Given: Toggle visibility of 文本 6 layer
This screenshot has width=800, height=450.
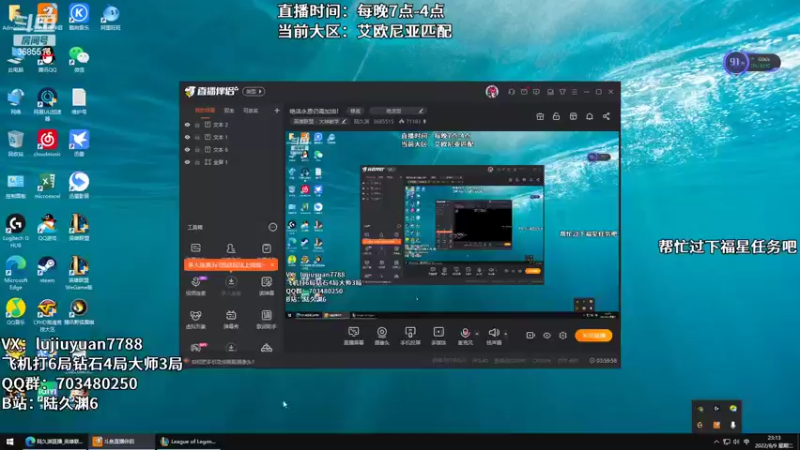Looking at the screenshot, I should pyautogui.click(x=187, y=149).
